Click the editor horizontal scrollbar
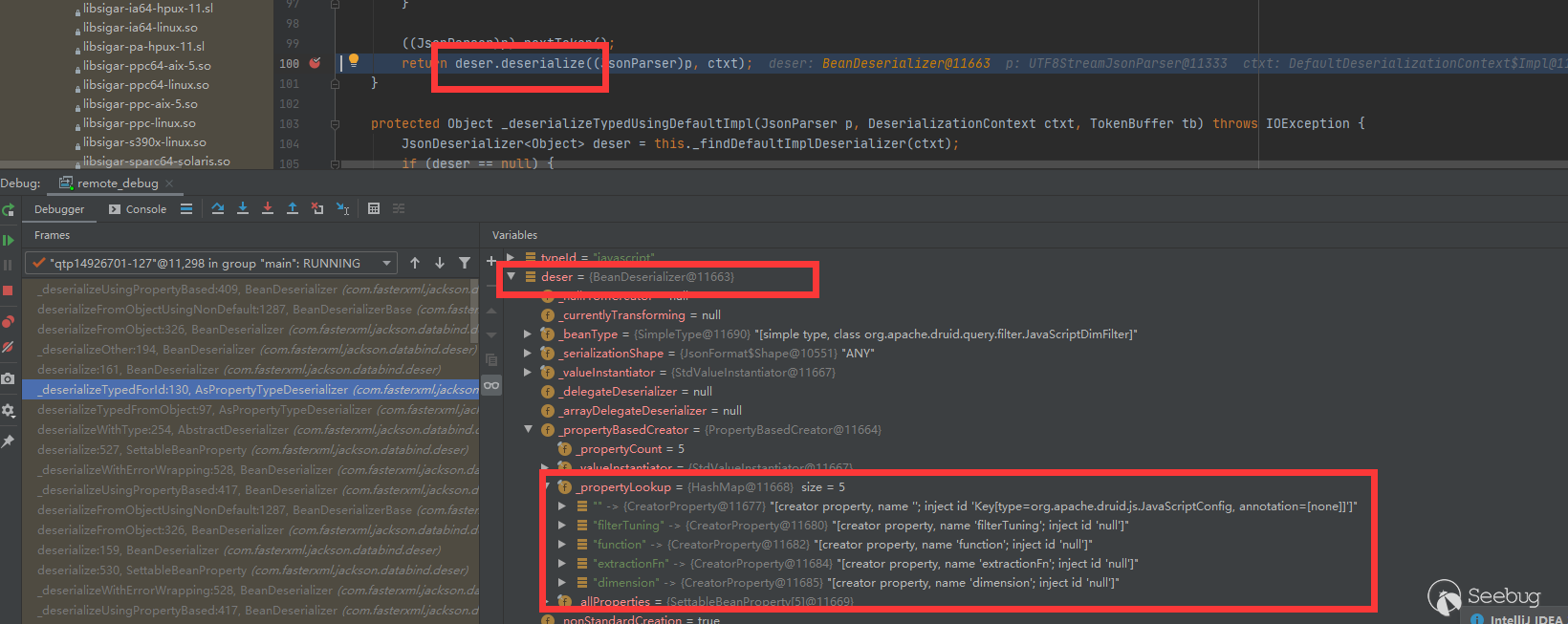The width and height of the screenshot is (1568, 624). (x=860, y=164)
